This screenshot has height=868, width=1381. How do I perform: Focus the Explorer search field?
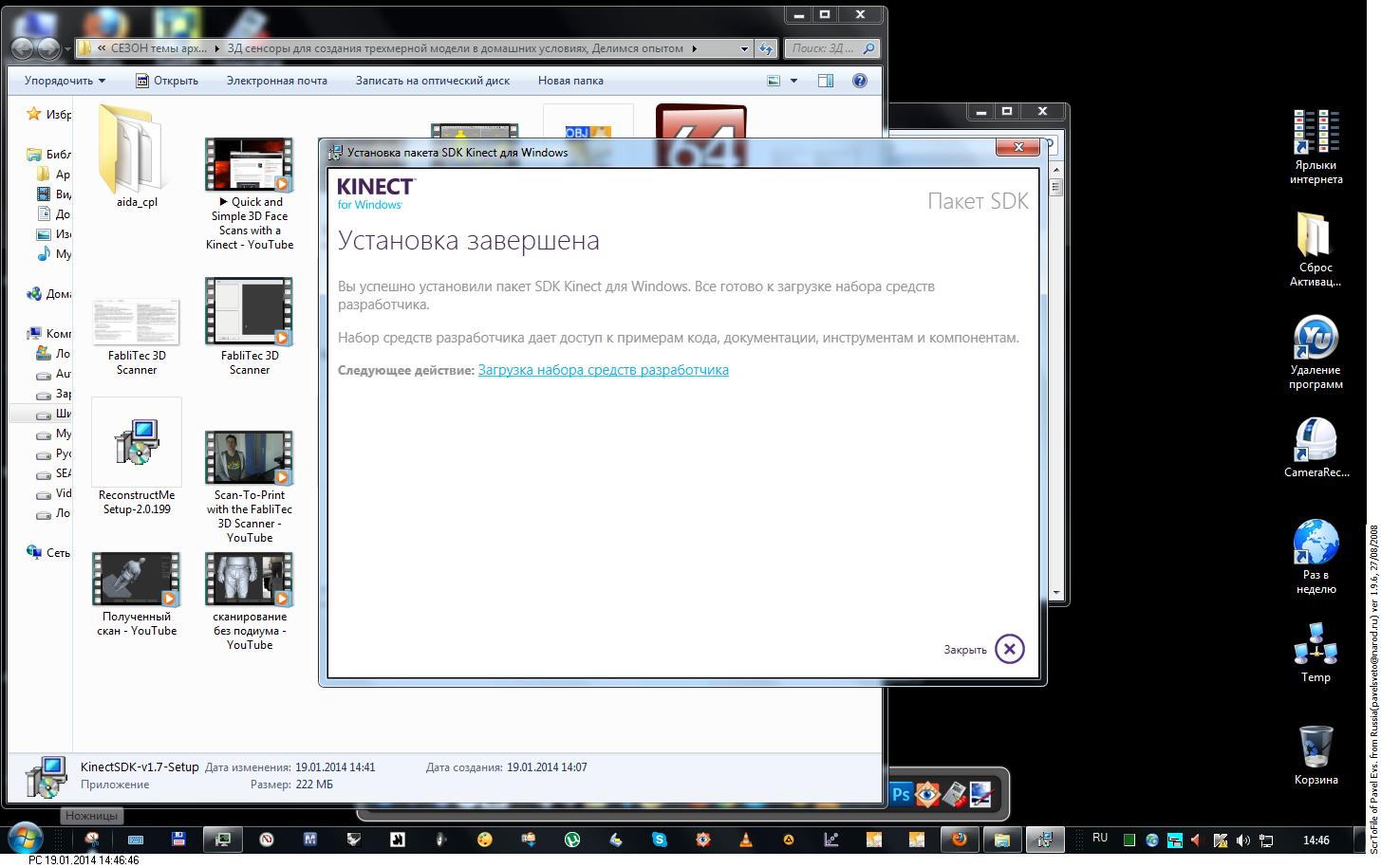pyautogui.click(x=831, y=48)
